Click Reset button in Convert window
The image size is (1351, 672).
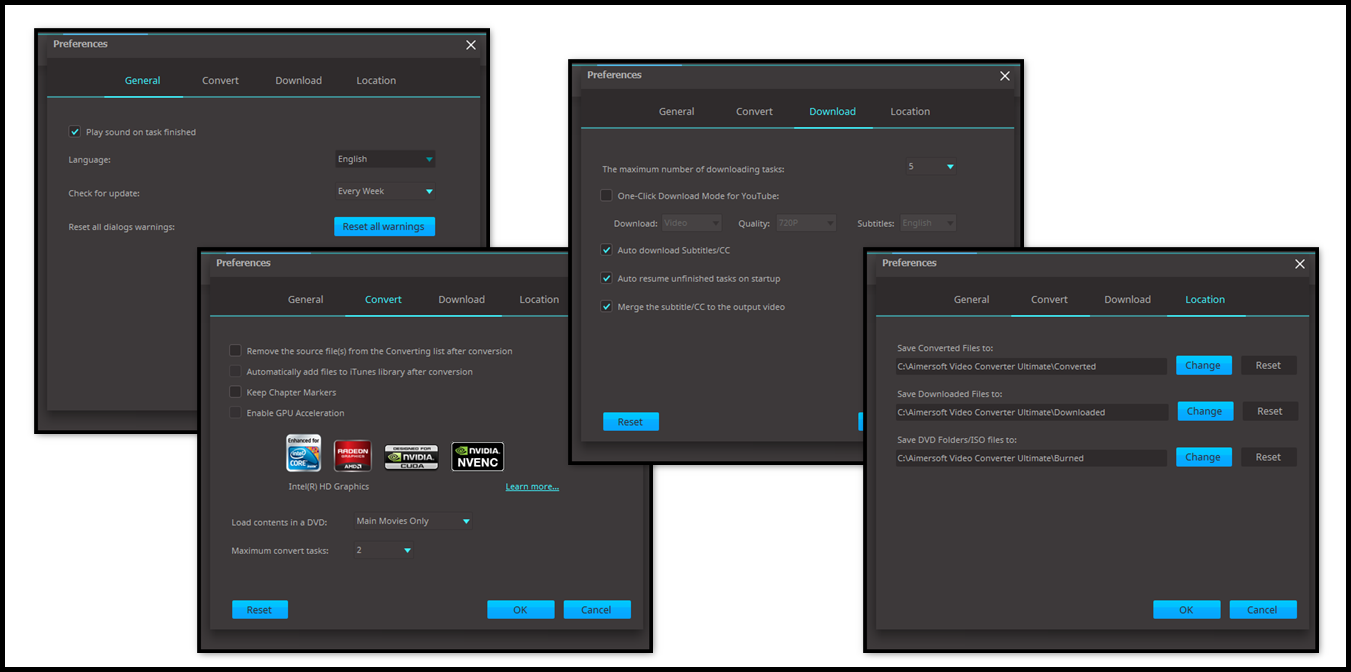(260, 610)
